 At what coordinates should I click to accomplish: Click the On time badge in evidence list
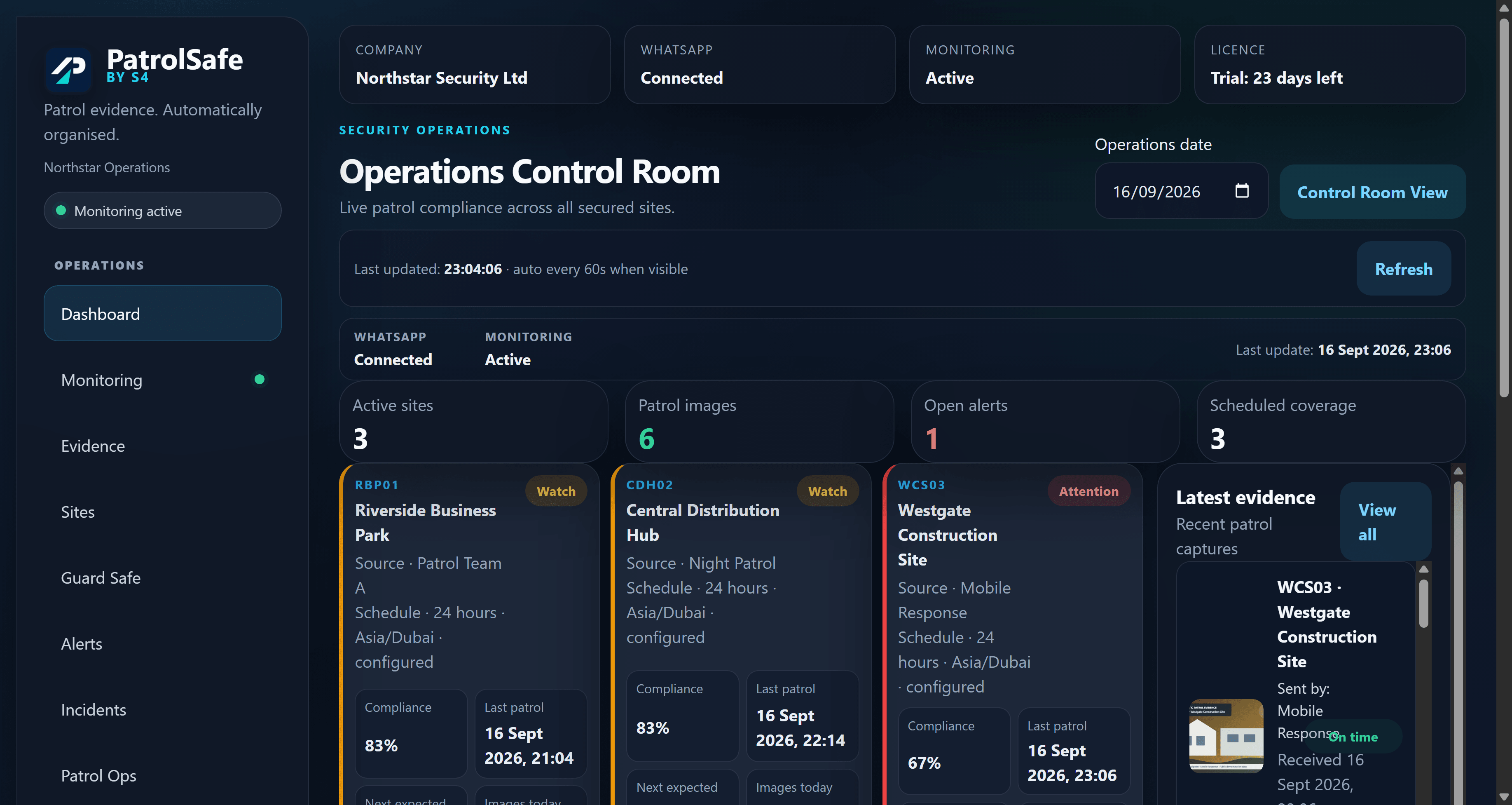(x=1353, y=736)
